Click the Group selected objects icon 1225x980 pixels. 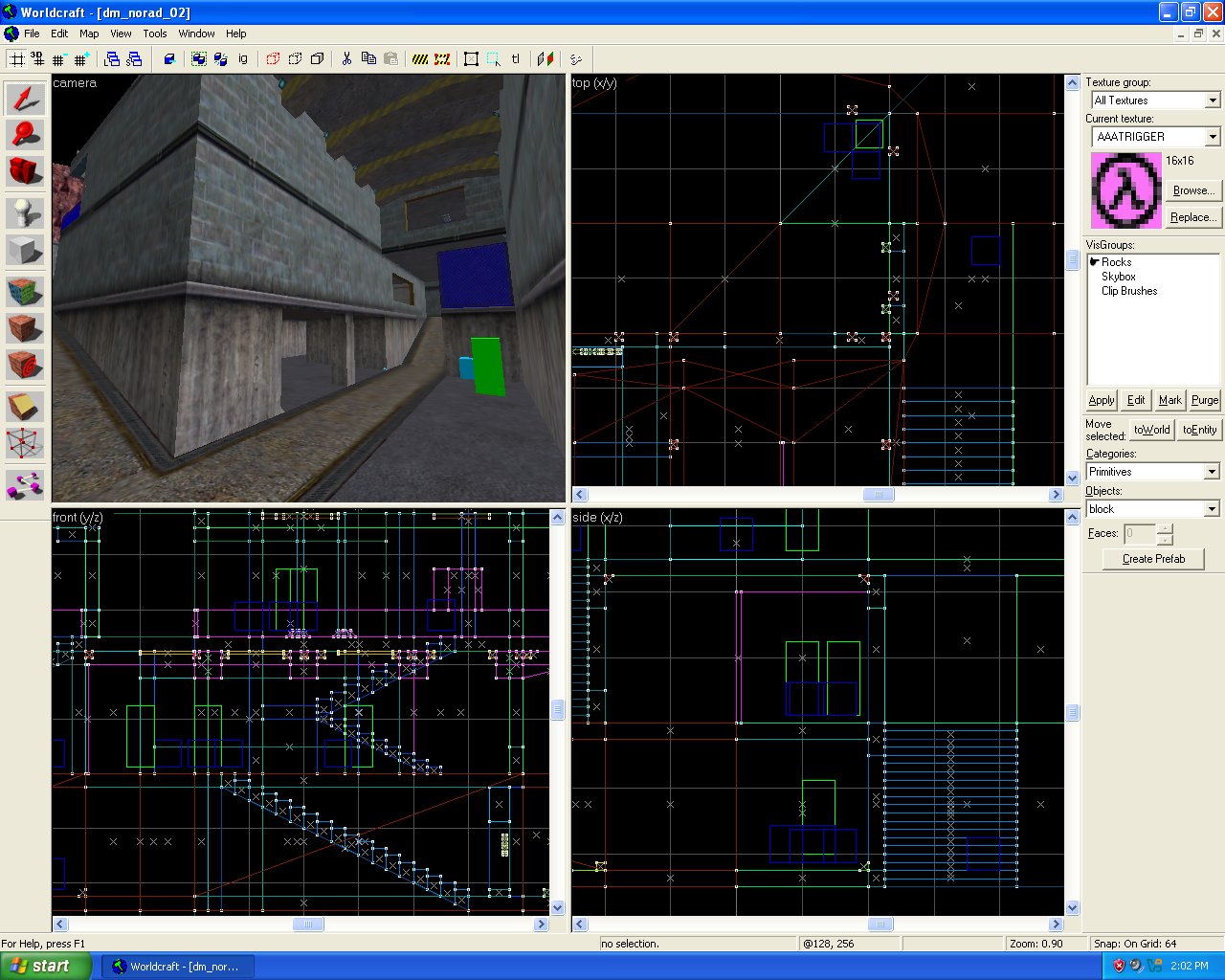pyautogui.click(x=198, y=59)
